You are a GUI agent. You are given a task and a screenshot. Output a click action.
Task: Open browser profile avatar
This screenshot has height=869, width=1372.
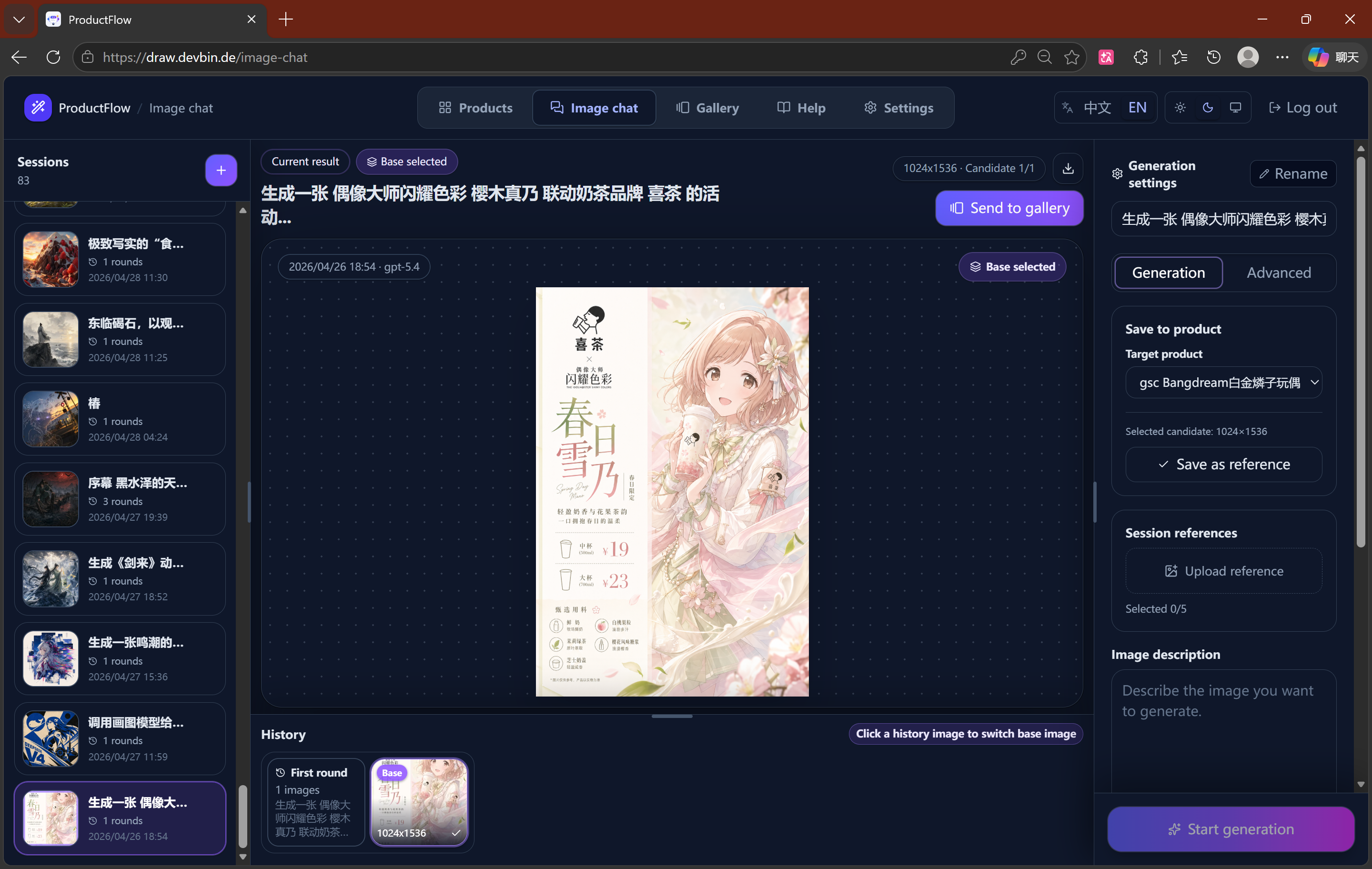coord(1248,57)
